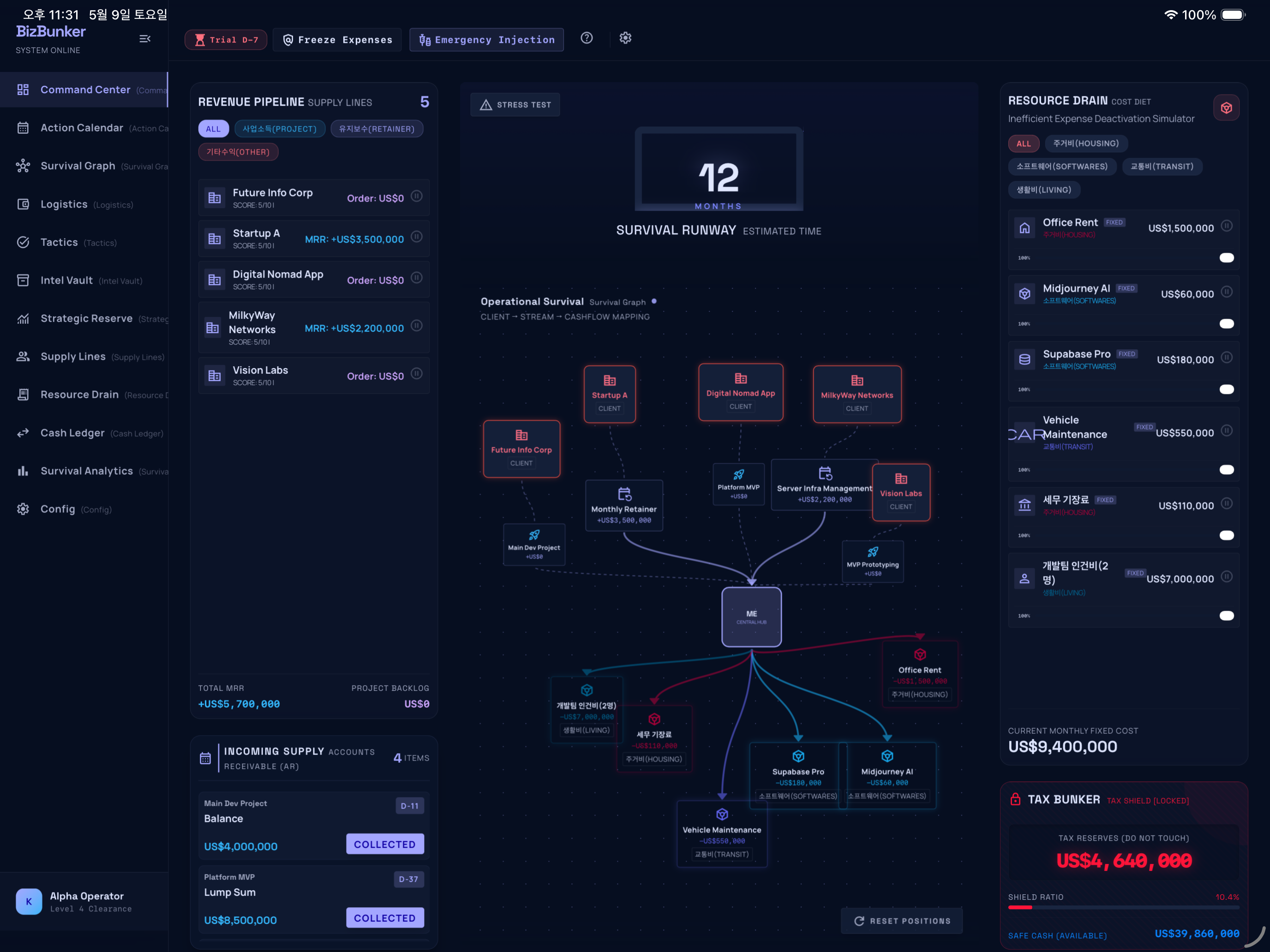Filter revenue by 기타수익(OTHER)

[238, 152]
